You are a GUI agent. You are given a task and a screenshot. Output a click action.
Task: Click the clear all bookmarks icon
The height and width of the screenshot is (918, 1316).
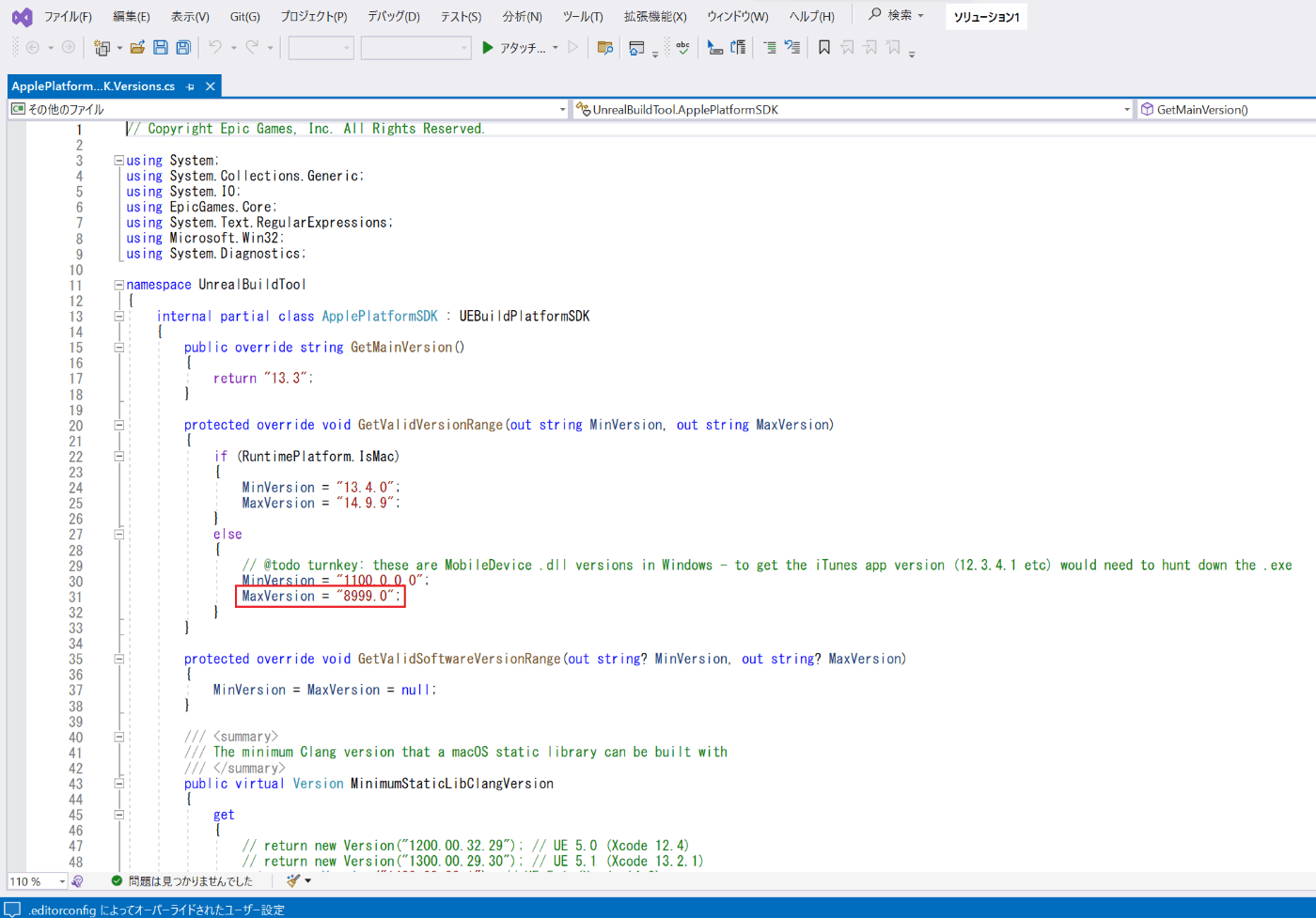893,47
